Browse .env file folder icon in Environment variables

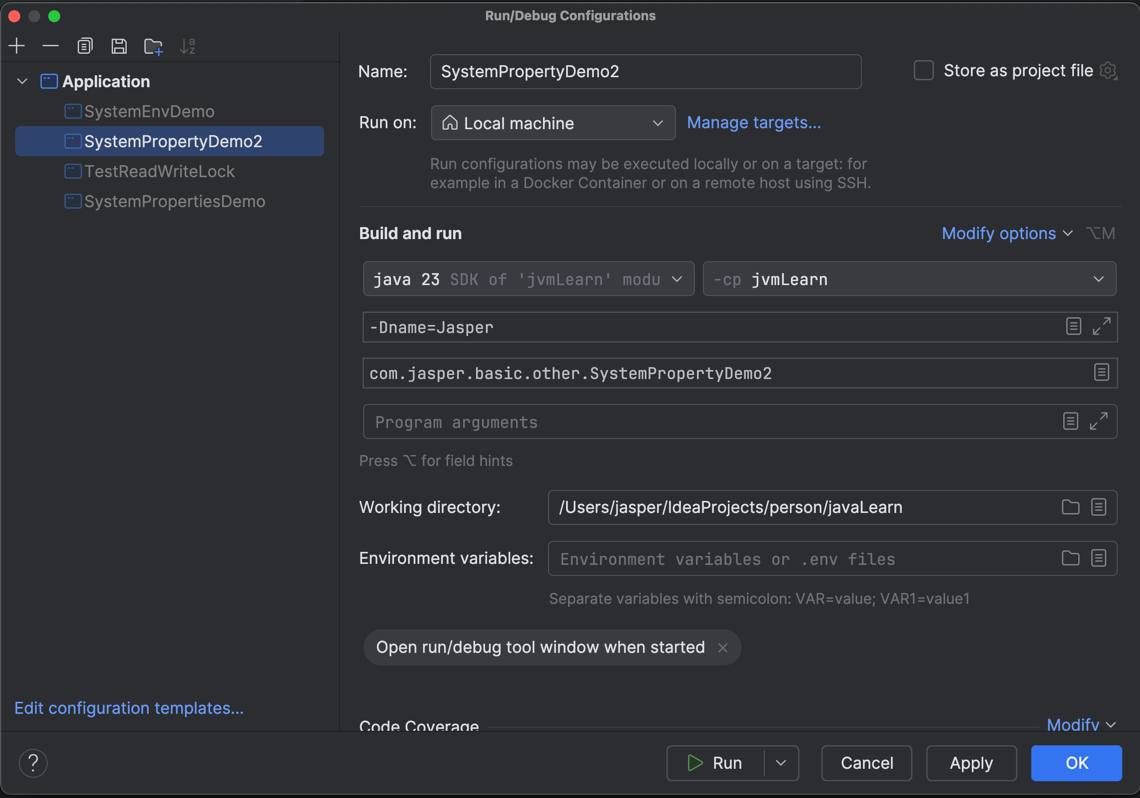[1070, 557]
